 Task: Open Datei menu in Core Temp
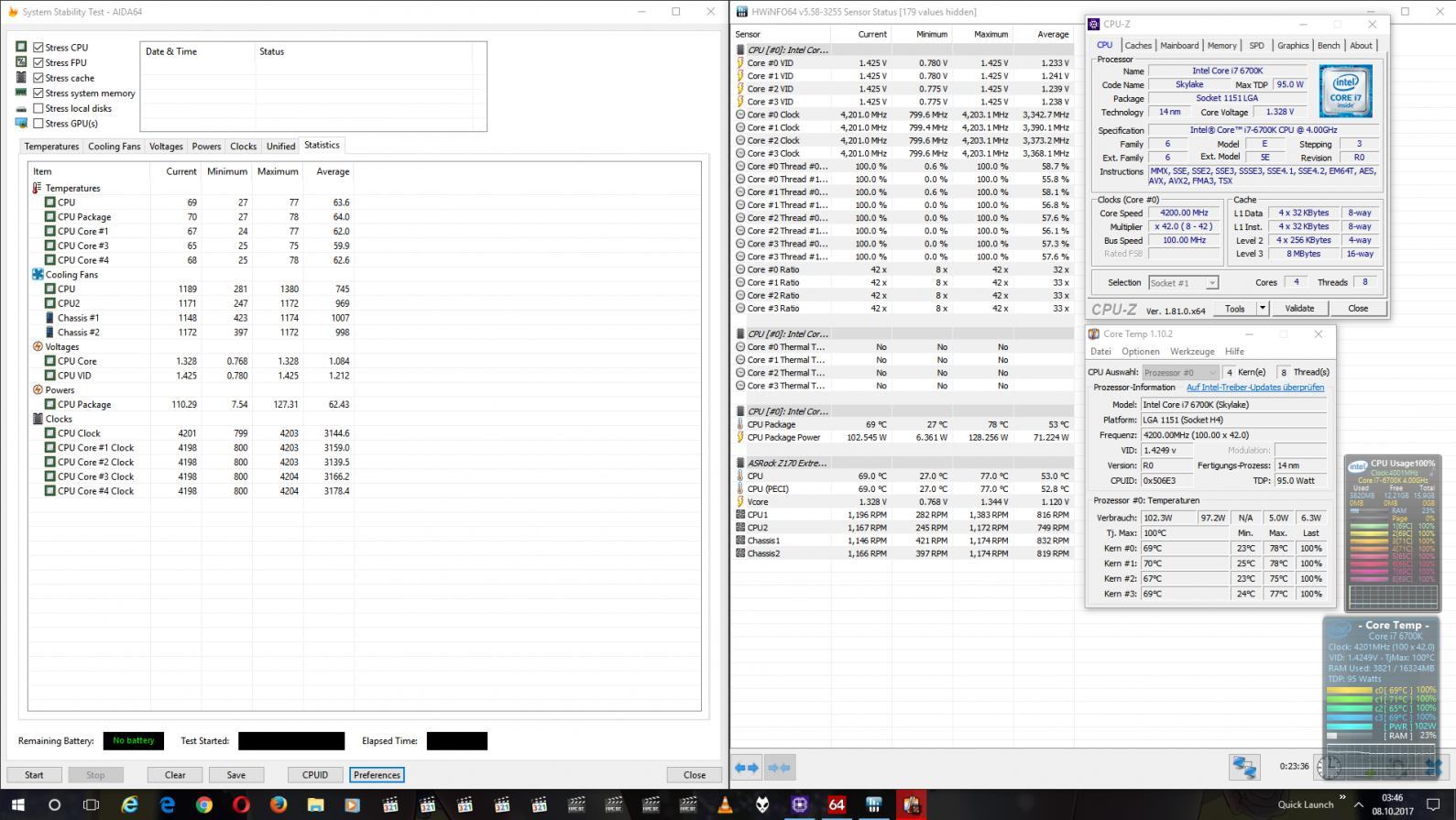[1100, 352]
